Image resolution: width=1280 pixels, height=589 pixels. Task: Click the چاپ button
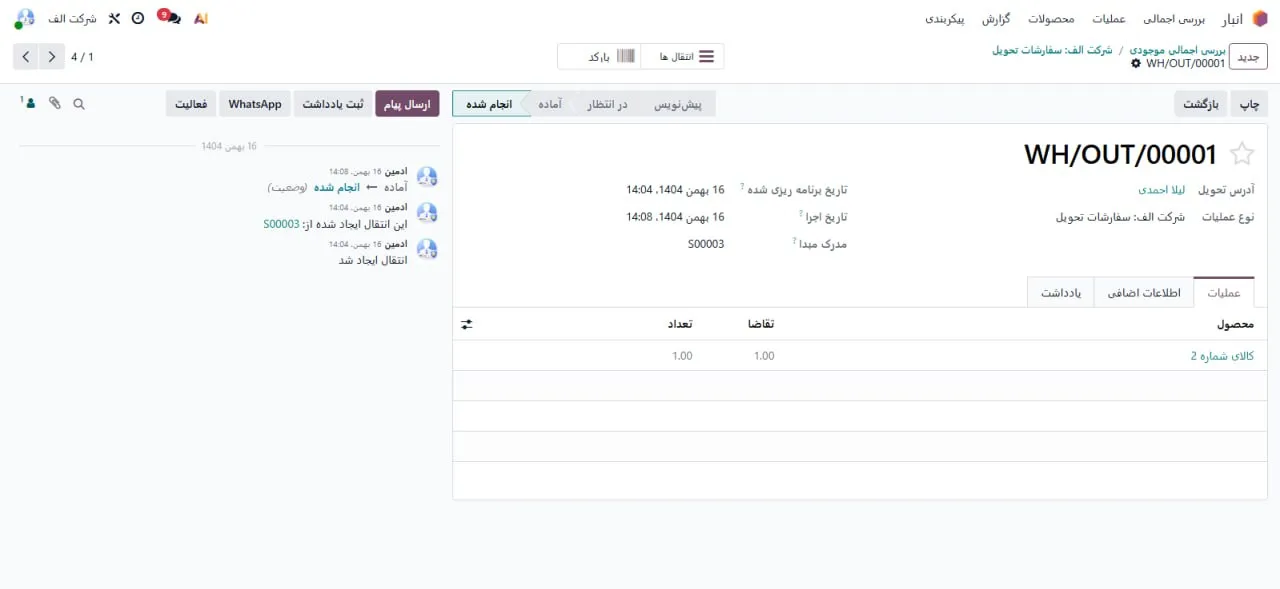coord(1250,104)
